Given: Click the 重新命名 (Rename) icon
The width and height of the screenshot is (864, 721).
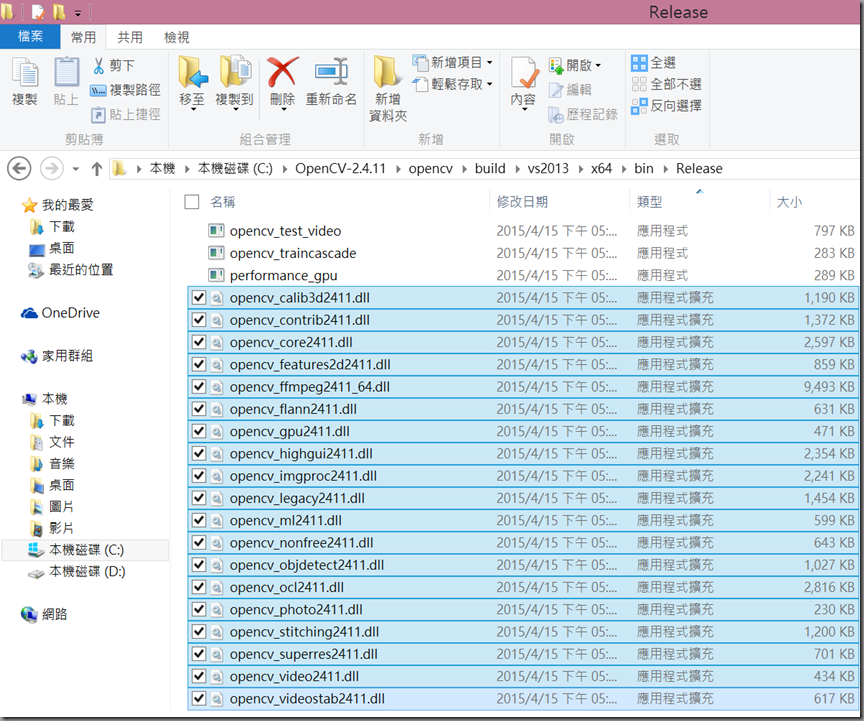Looking at the screenshot, I should pyautogui.click(x=331, y=72).
